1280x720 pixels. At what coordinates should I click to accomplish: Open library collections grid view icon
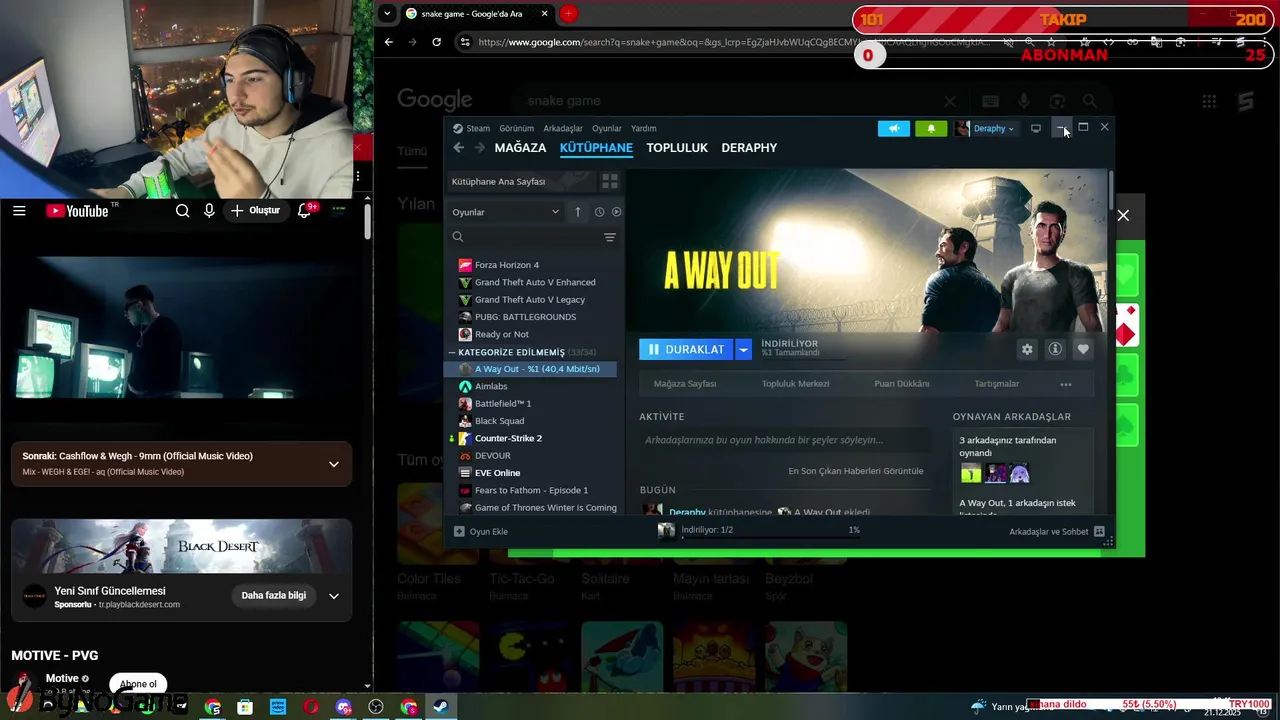point(609,181)
